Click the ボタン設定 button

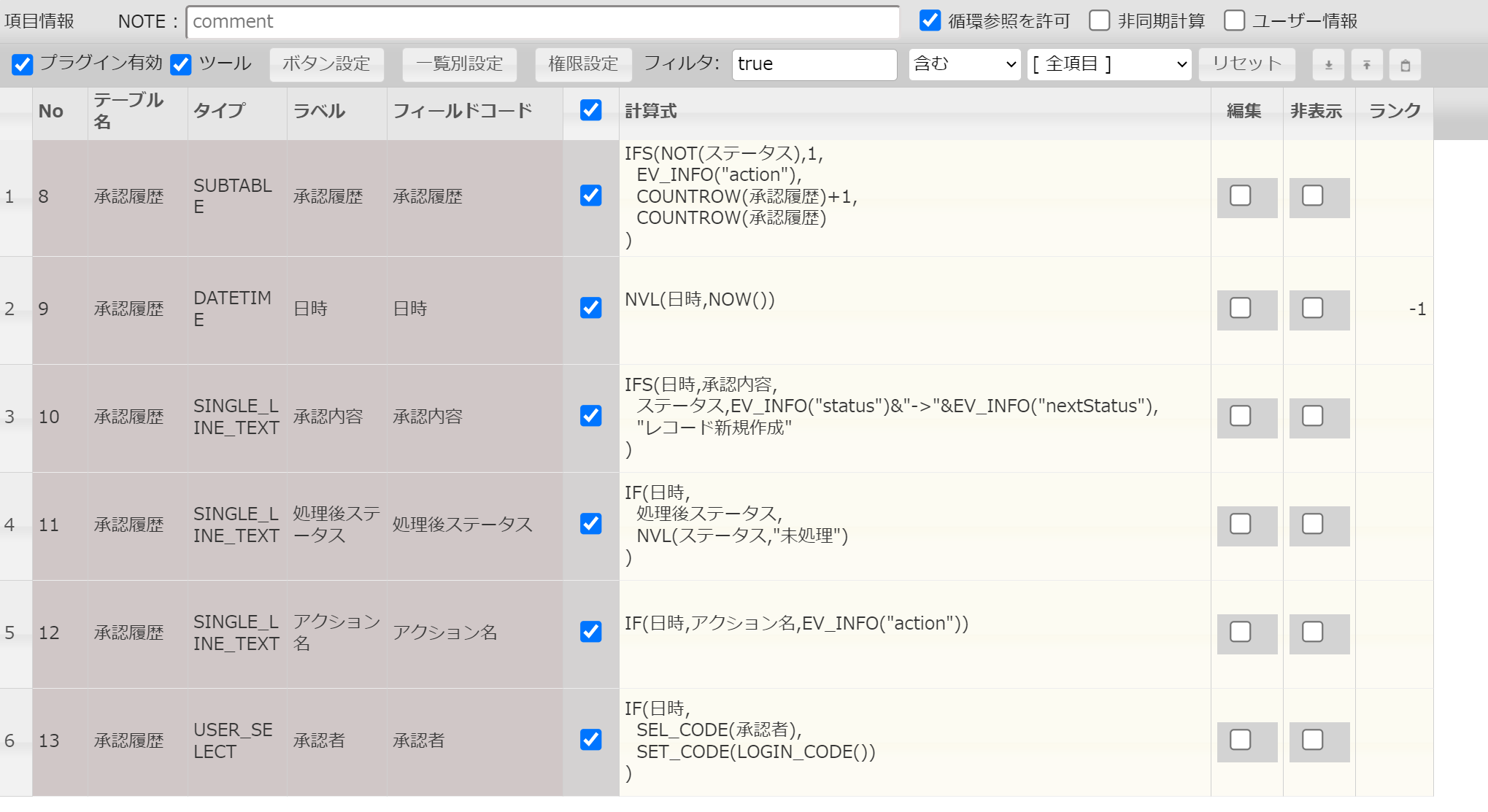click(x=326, y=64)
